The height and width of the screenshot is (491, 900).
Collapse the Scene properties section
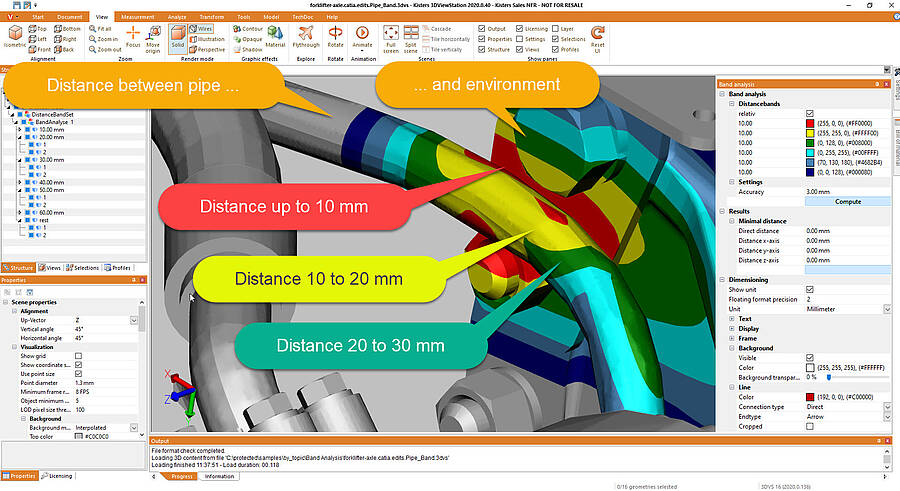tap(6, 302)
